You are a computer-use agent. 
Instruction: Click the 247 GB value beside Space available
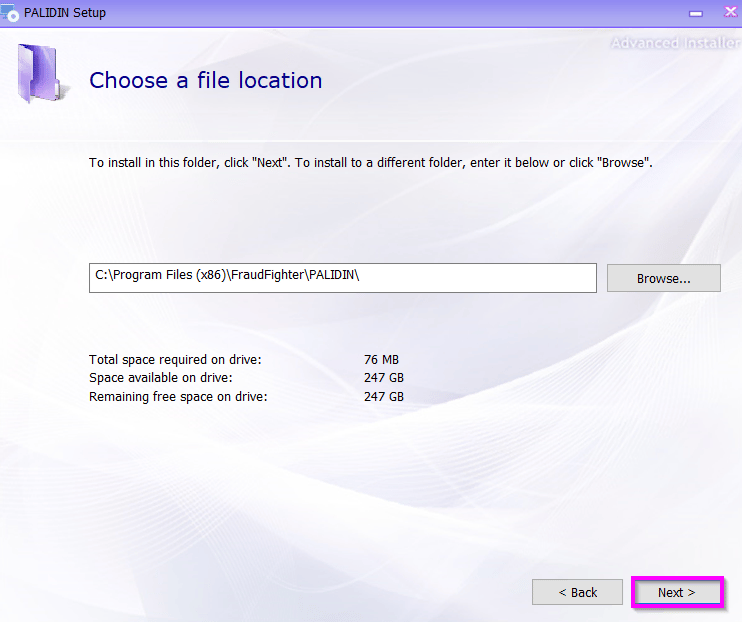[x=384, y=378]
